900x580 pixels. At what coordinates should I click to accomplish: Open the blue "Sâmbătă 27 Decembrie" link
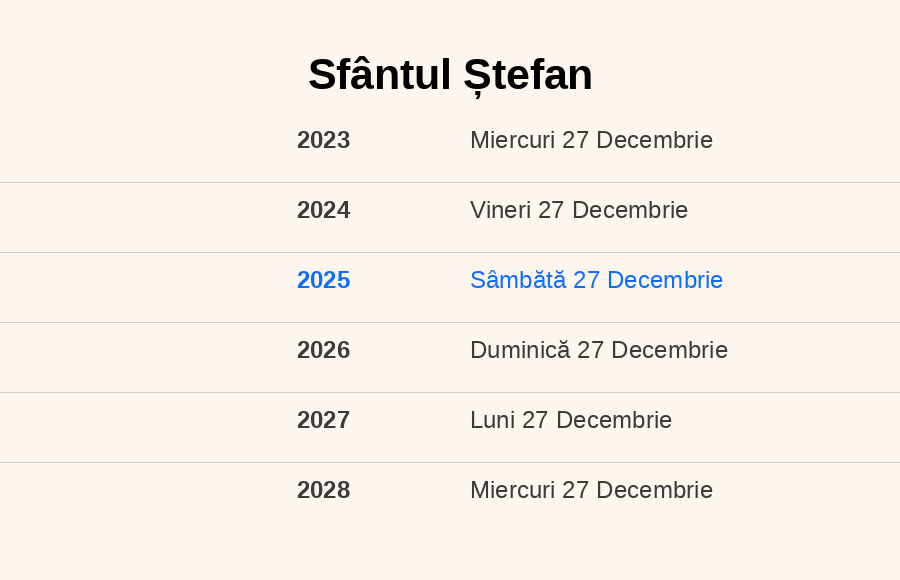point(596,280)
